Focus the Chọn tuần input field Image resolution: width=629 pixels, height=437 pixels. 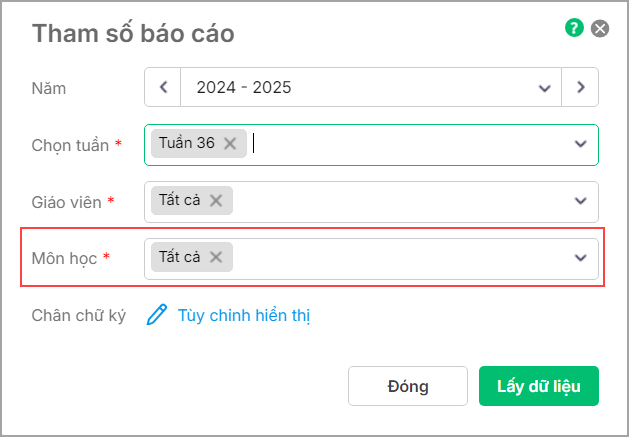click(371, 145)
